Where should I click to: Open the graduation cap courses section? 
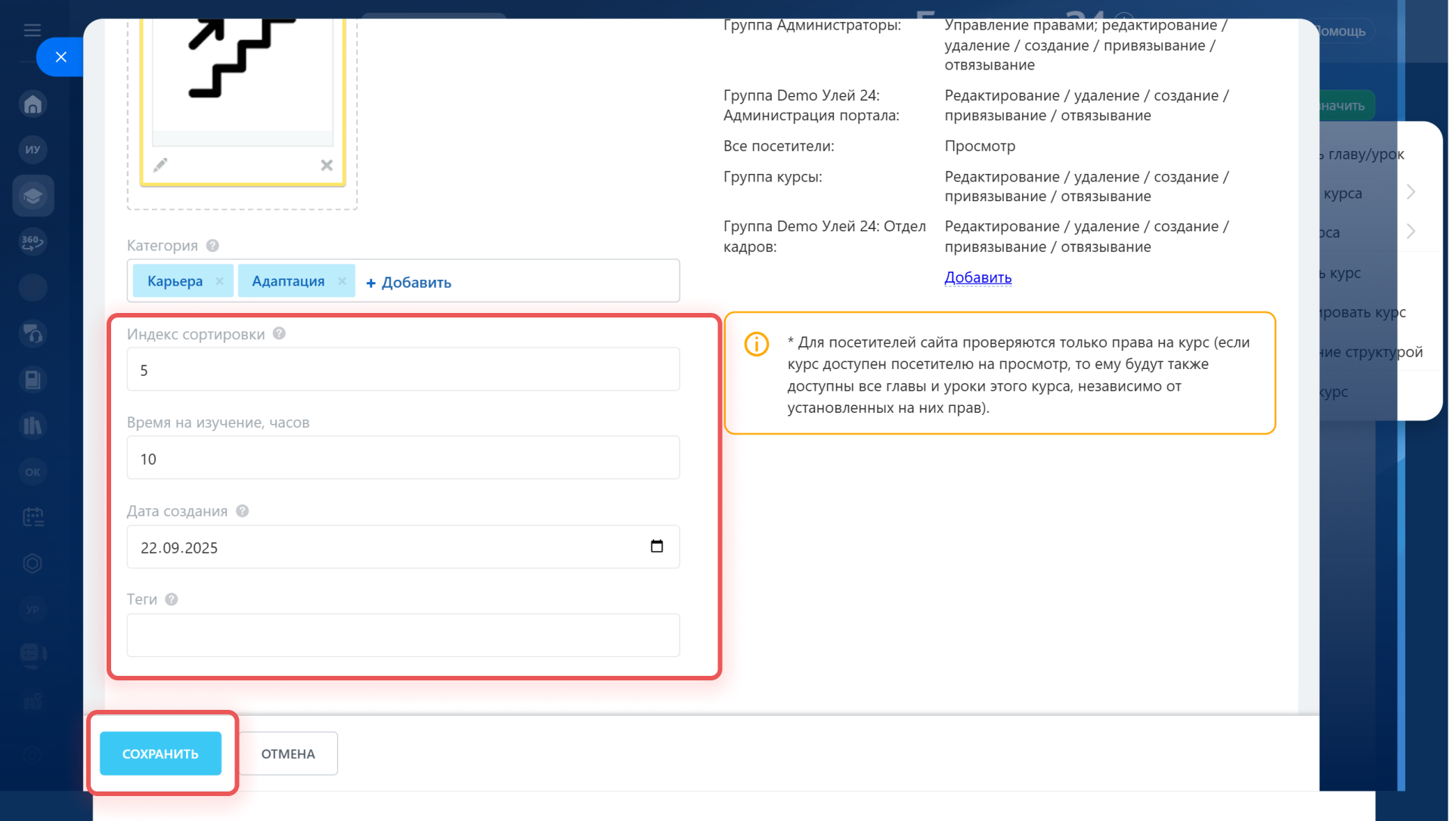33,197
